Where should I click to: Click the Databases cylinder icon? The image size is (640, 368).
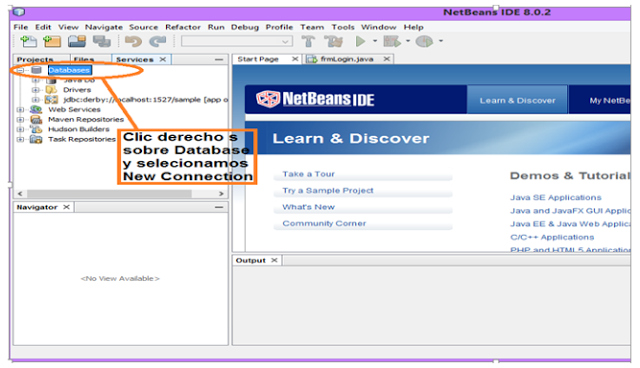[36, 70]
